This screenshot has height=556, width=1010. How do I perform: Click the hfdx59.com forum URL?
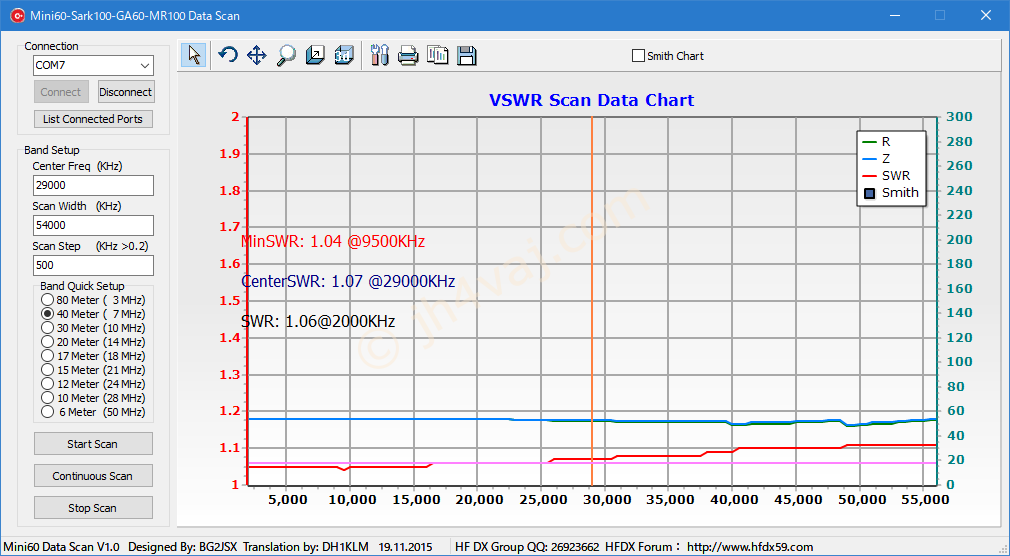click(x=750, y=547)
